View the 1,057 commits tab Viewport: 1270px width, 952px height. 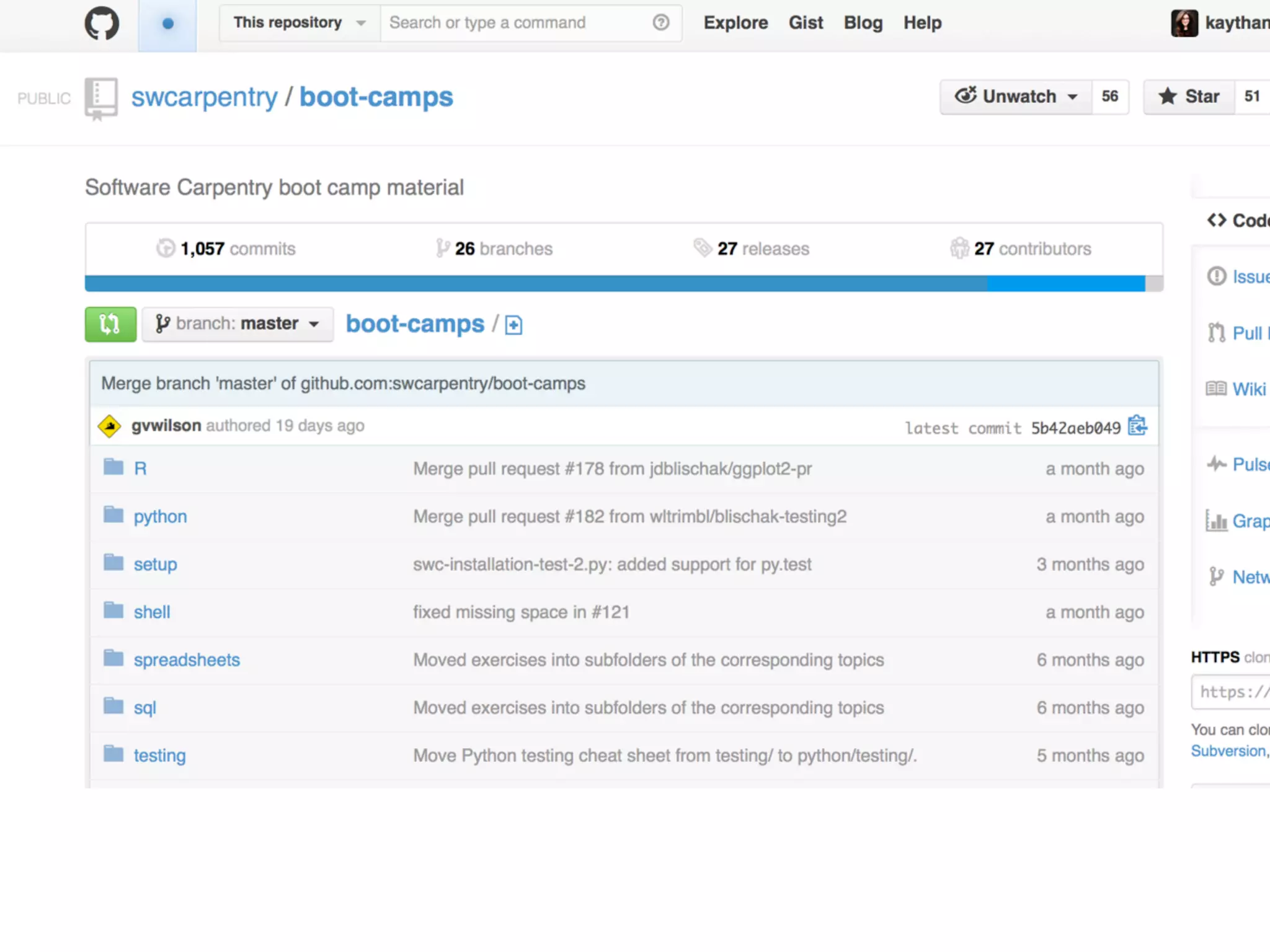pos(226,249)
